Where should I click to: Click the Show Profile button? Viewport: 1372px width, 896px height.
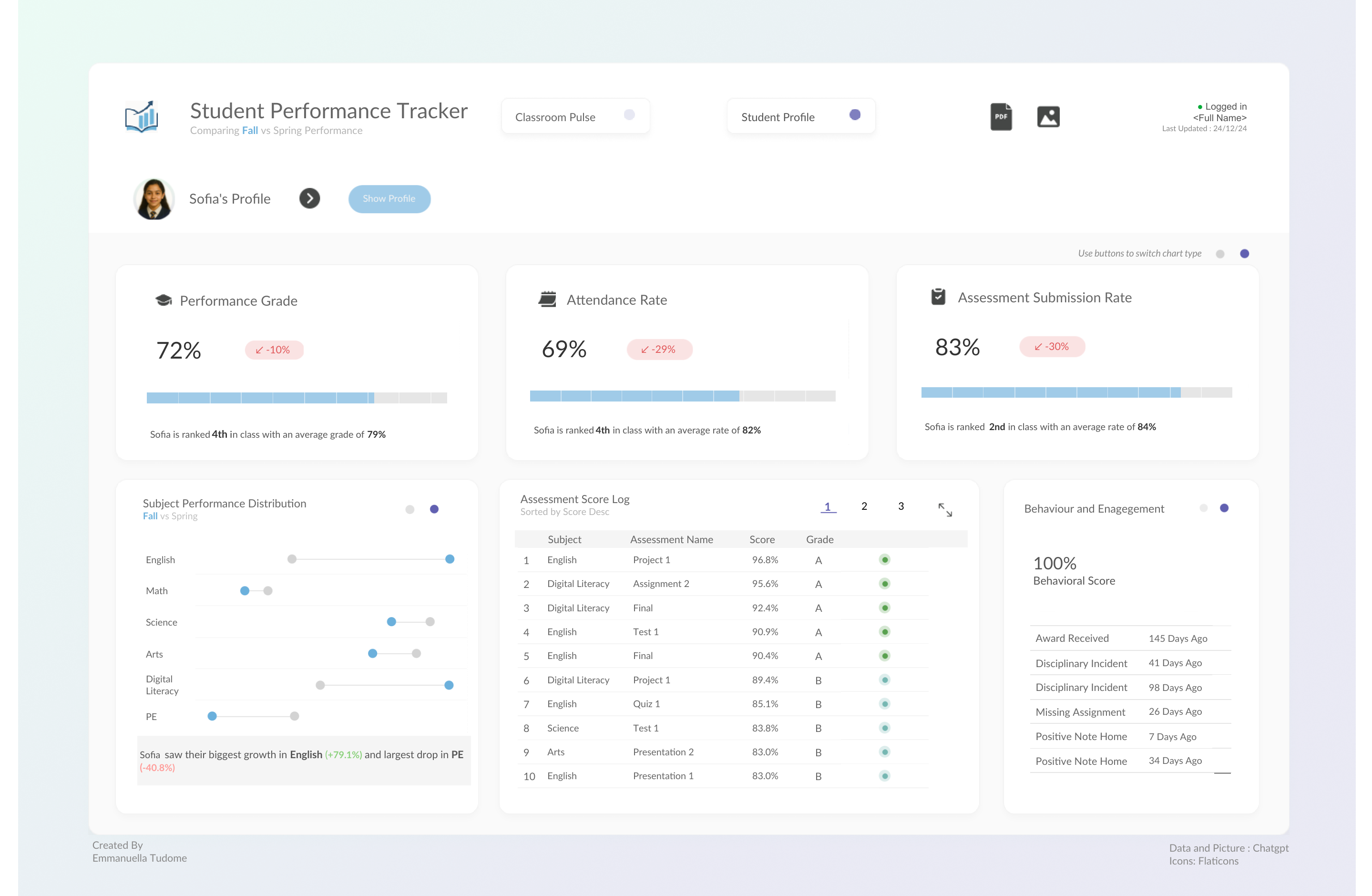[x=389, y=199]
